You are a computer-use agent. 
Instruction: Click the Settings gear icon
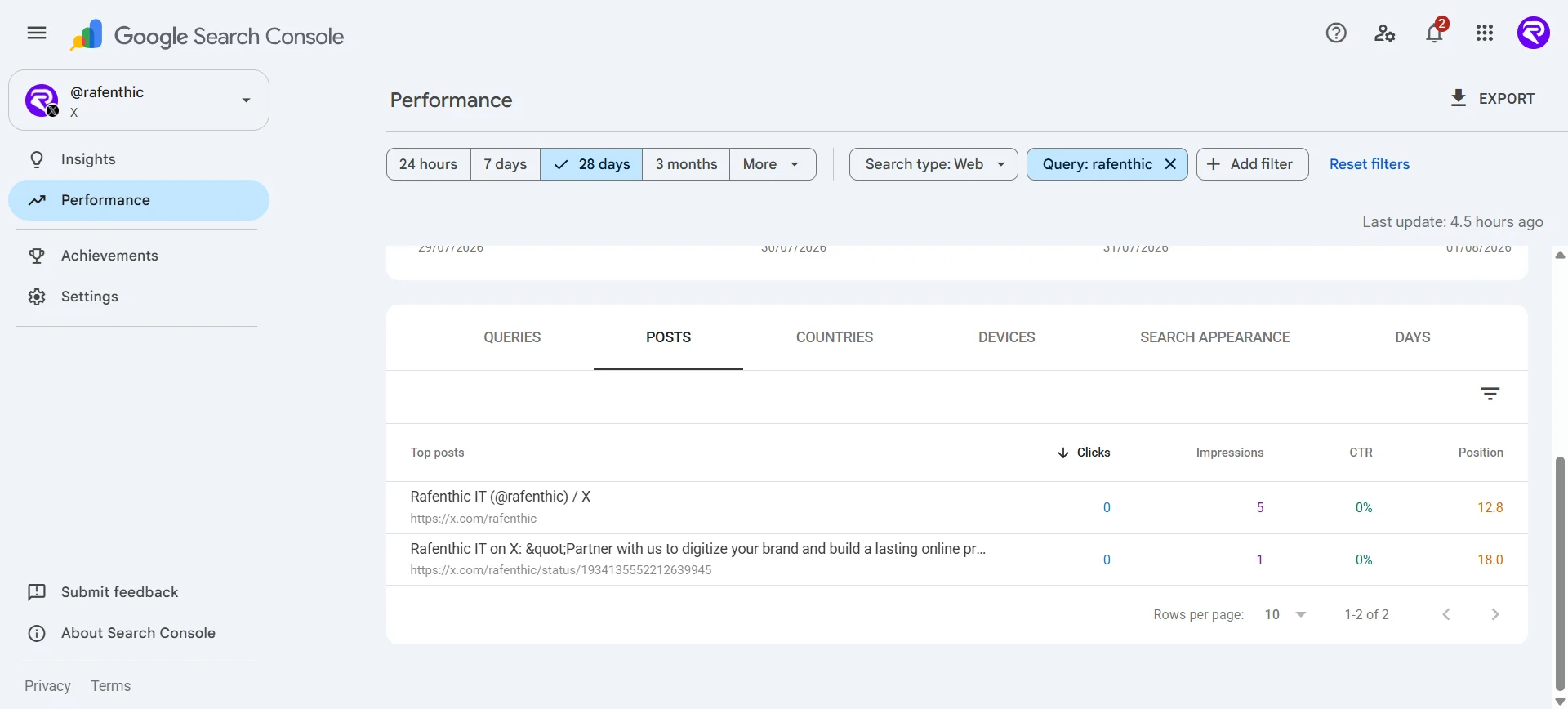37,297
